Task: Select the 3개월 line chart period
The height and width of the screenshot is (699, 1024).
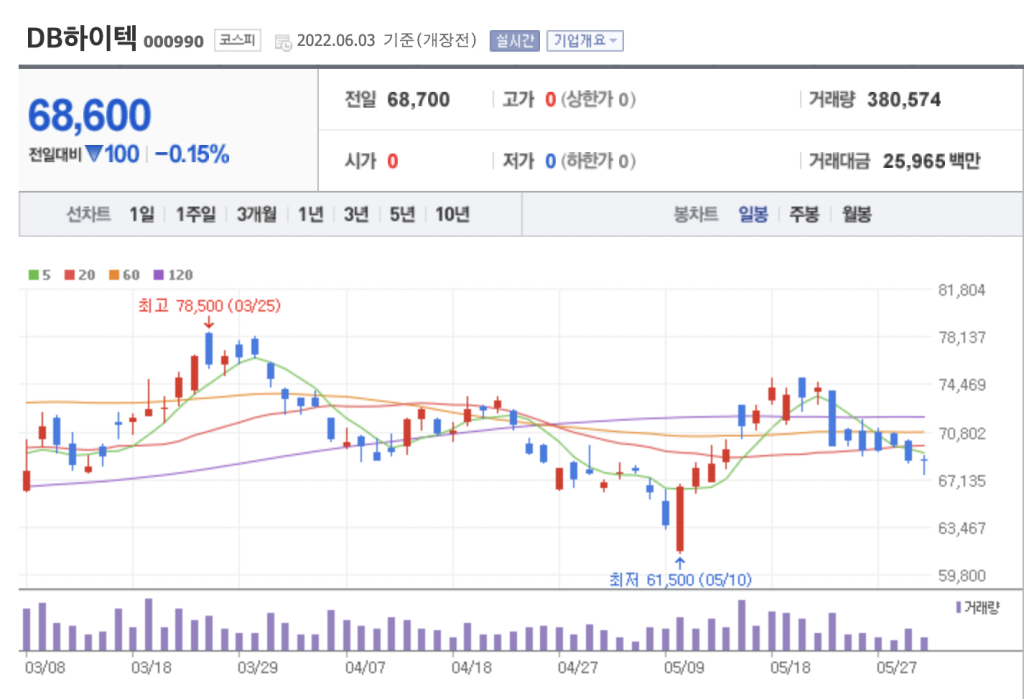Action: [x=256, y=214]
